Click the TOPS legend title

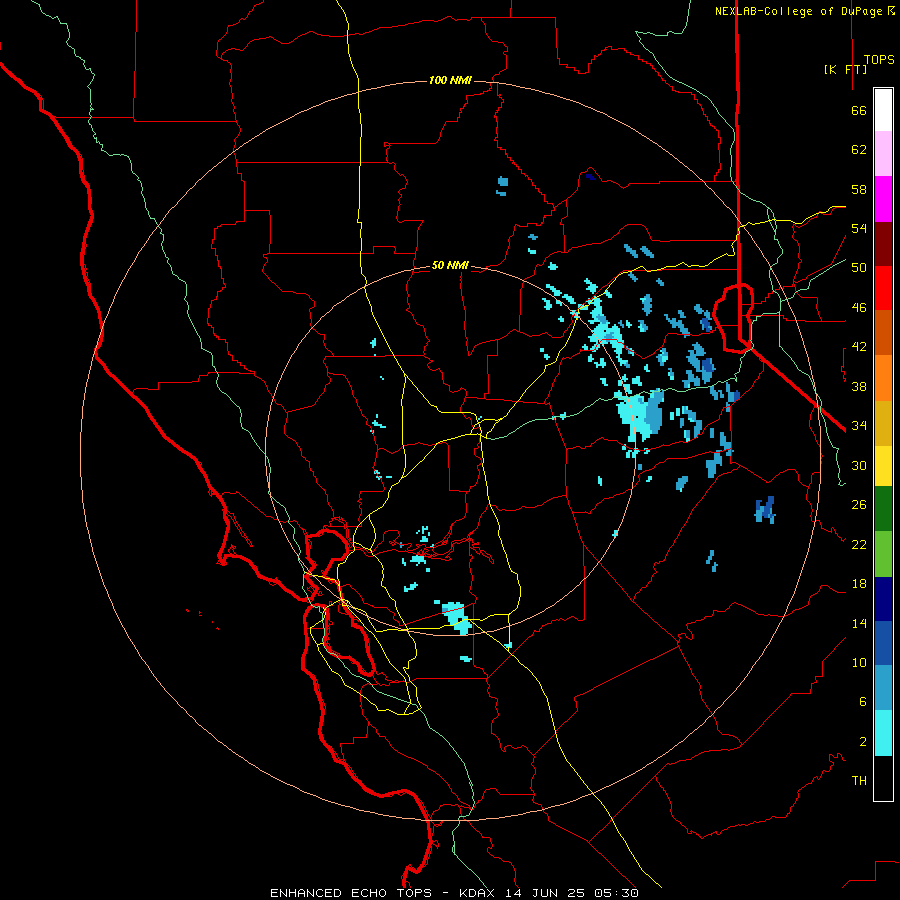(879, 60)
